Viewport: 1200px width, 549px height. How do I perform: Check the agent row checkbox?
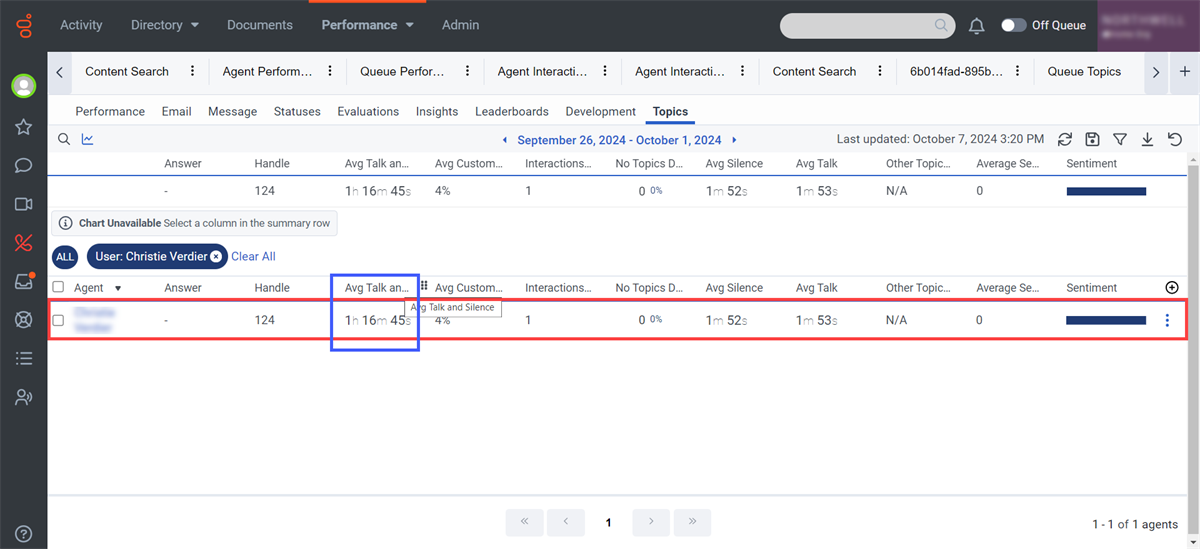[58, 321]
